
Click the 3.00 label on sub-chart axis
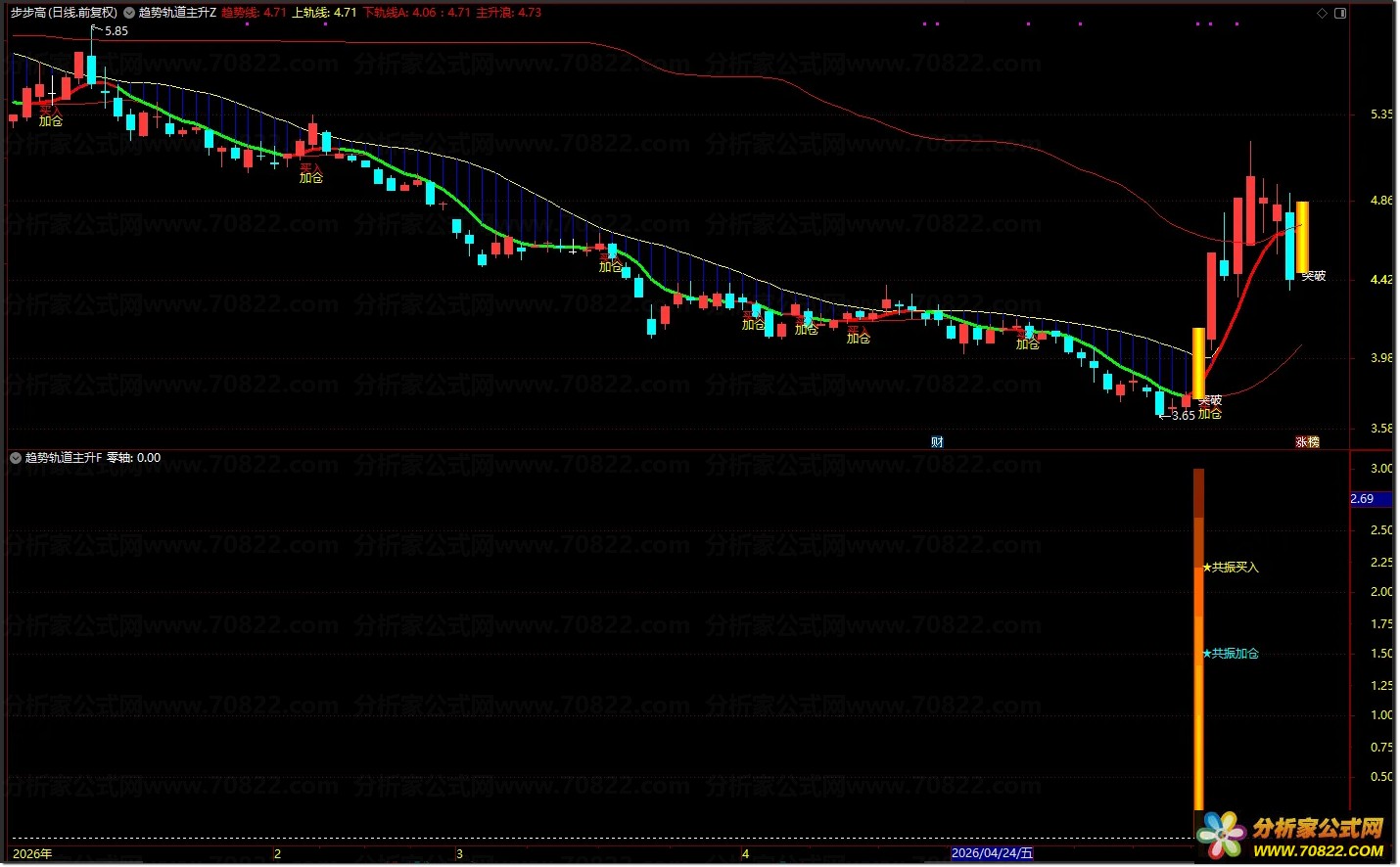point(1381,469)
